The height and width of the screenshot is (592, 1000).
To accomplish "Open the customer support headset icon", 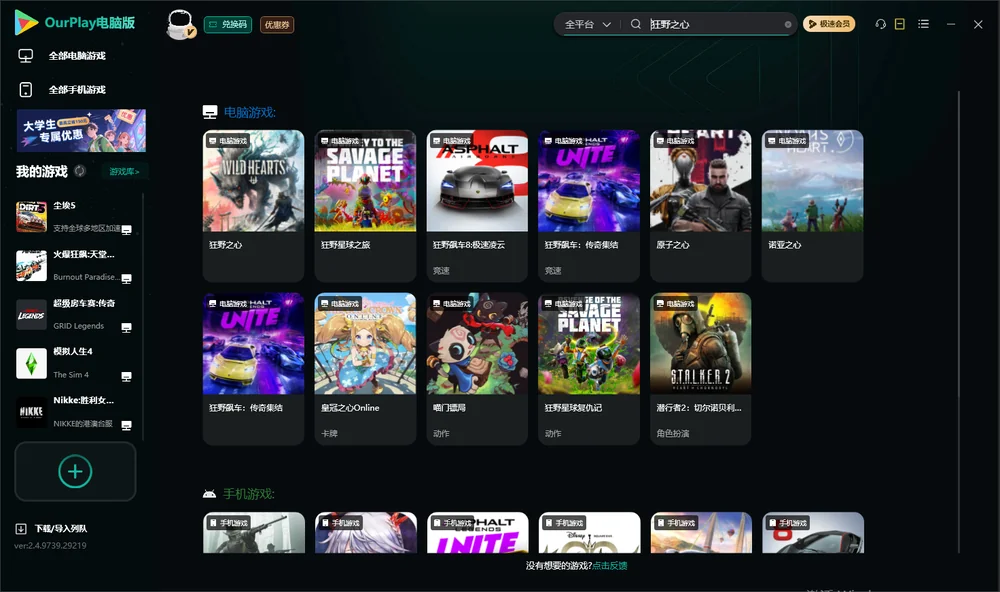I will [x=880, y=24].
